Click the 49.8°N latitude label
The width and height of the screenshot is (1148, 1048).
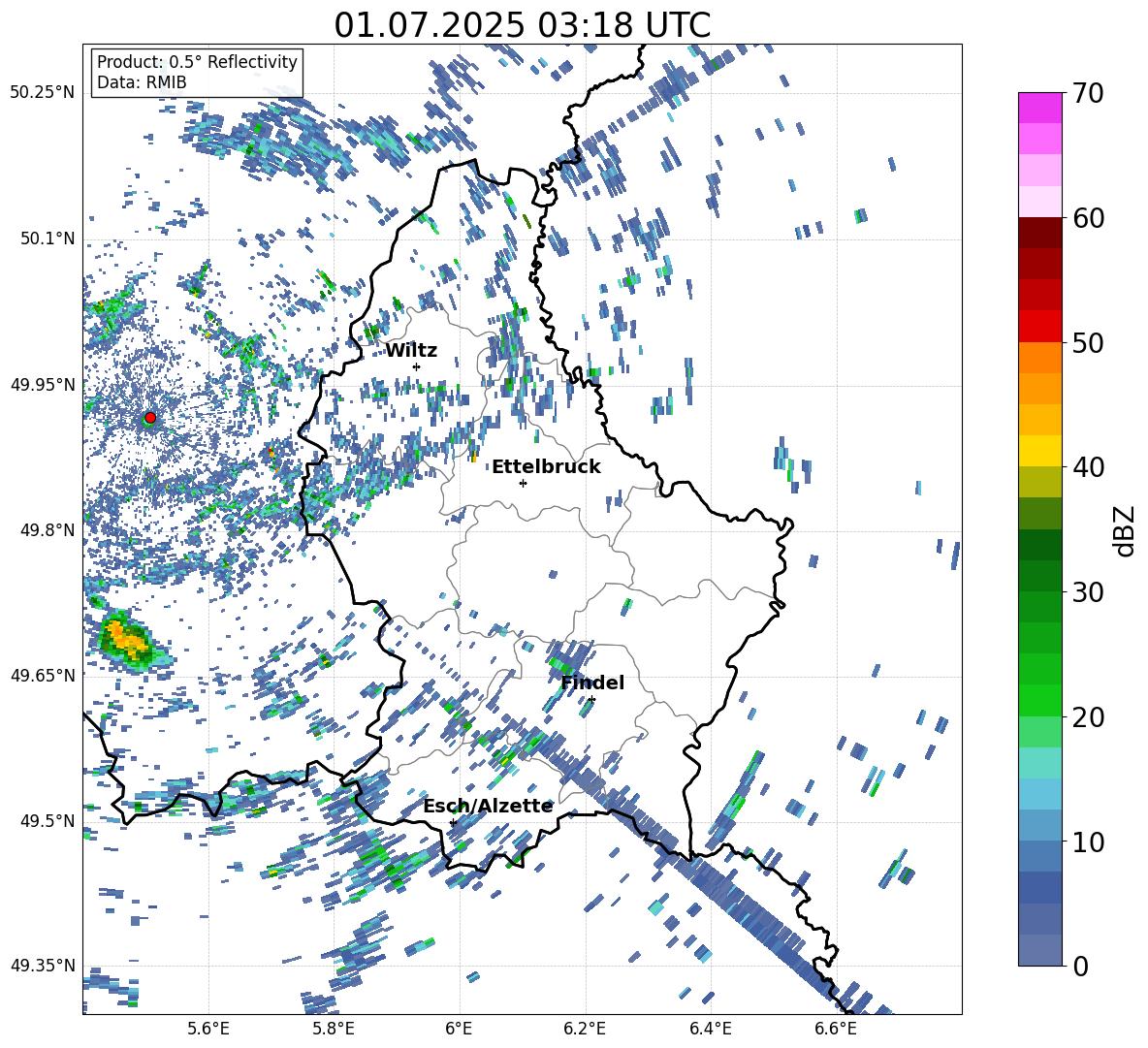[47, 529]
